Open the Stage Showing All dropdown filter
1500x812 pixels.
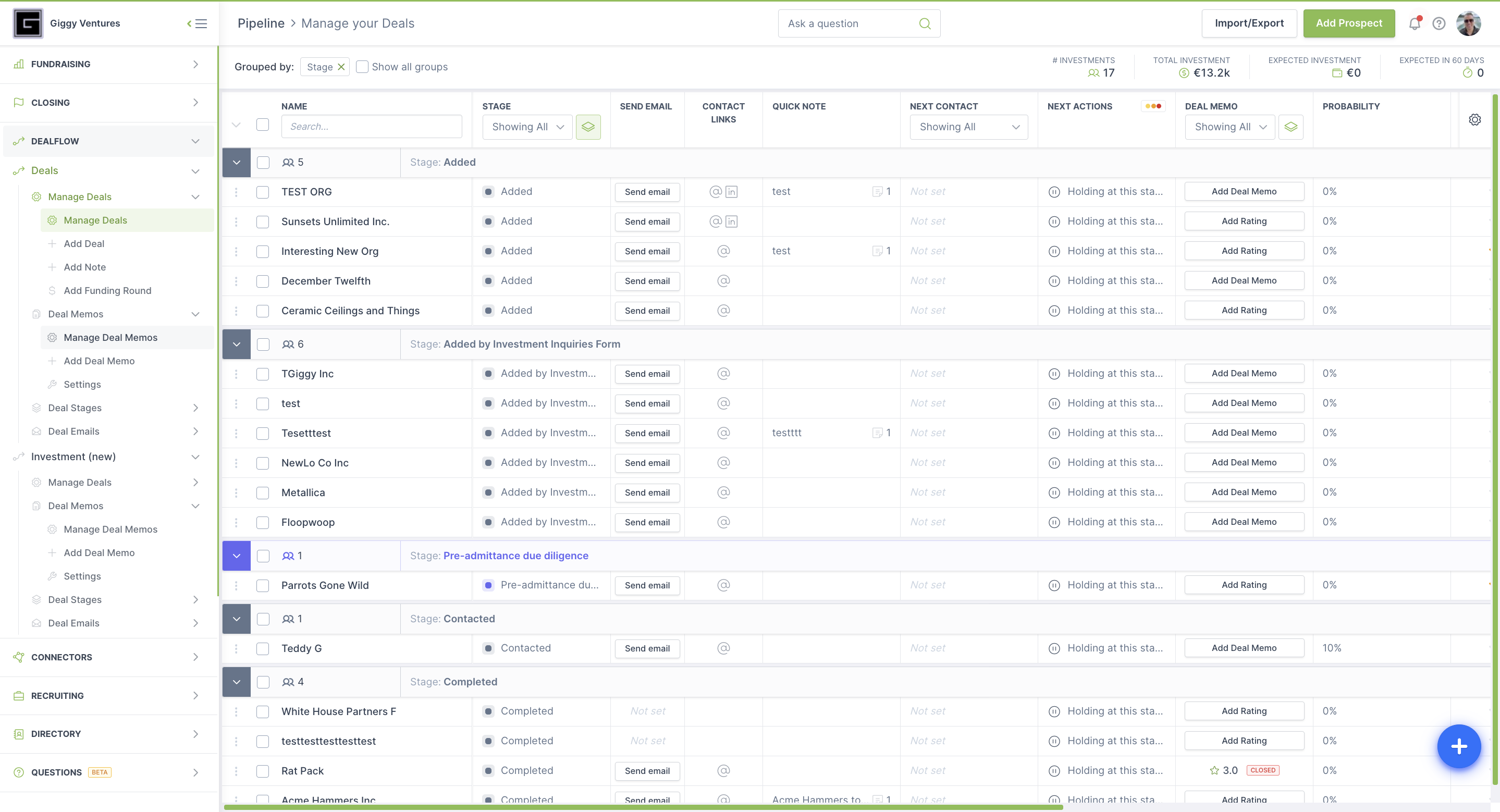point(527,126)
